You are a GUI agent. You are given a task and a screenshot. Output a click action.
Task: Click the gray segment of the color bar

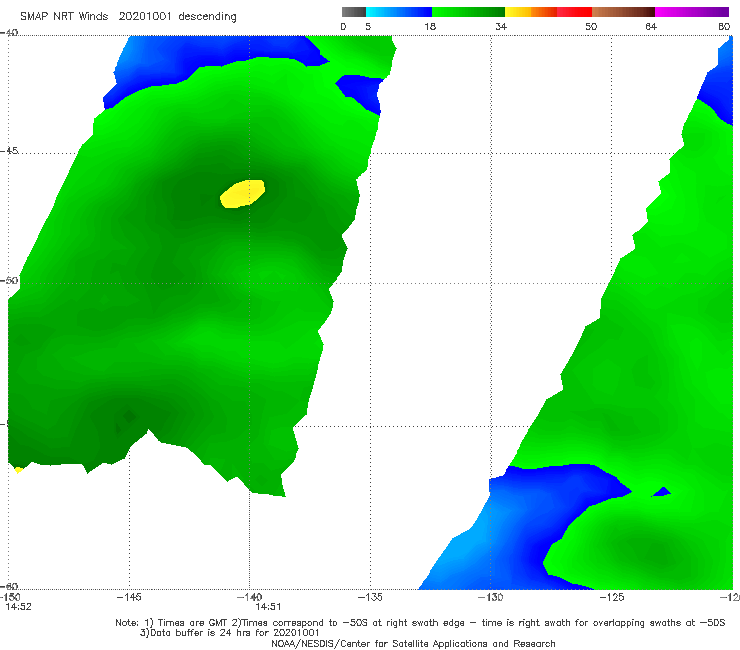(x=354, y=12)
